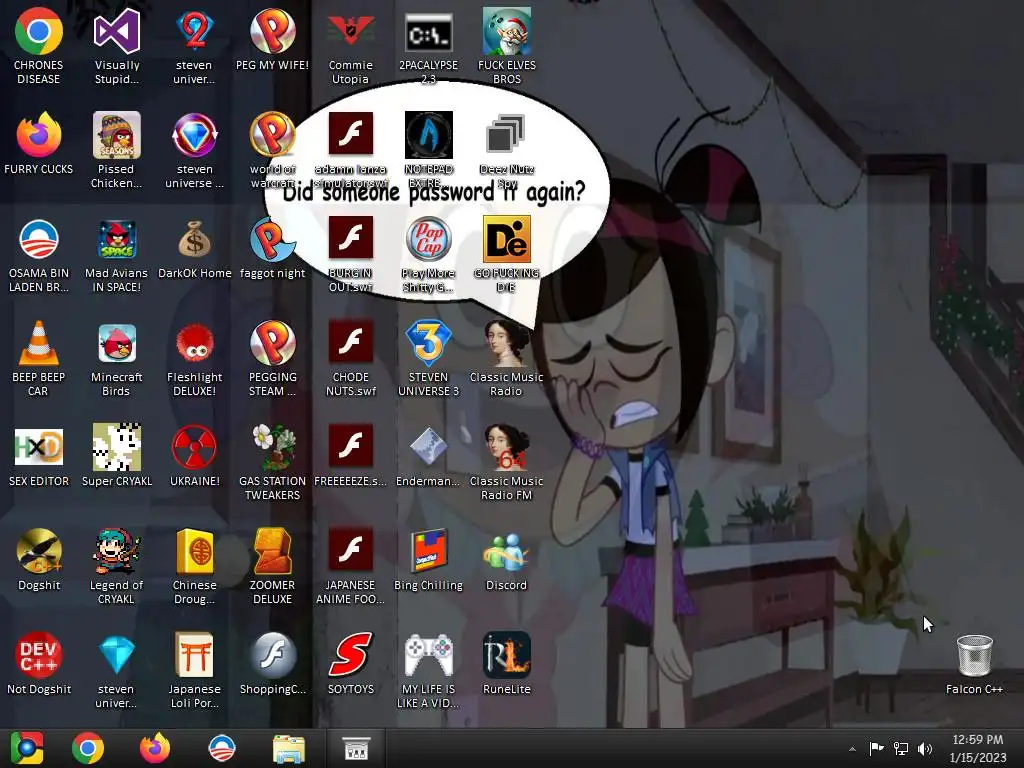Launch the Bing Chilling icon

point(428,560)
